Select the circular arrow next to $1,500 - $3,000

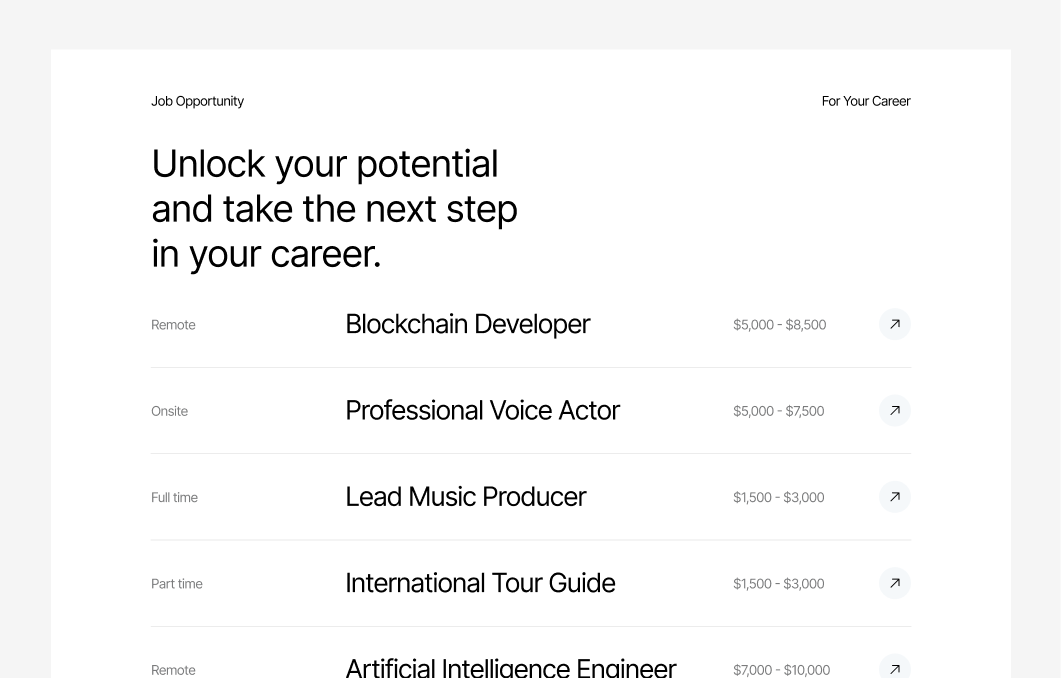click(895, 496)
